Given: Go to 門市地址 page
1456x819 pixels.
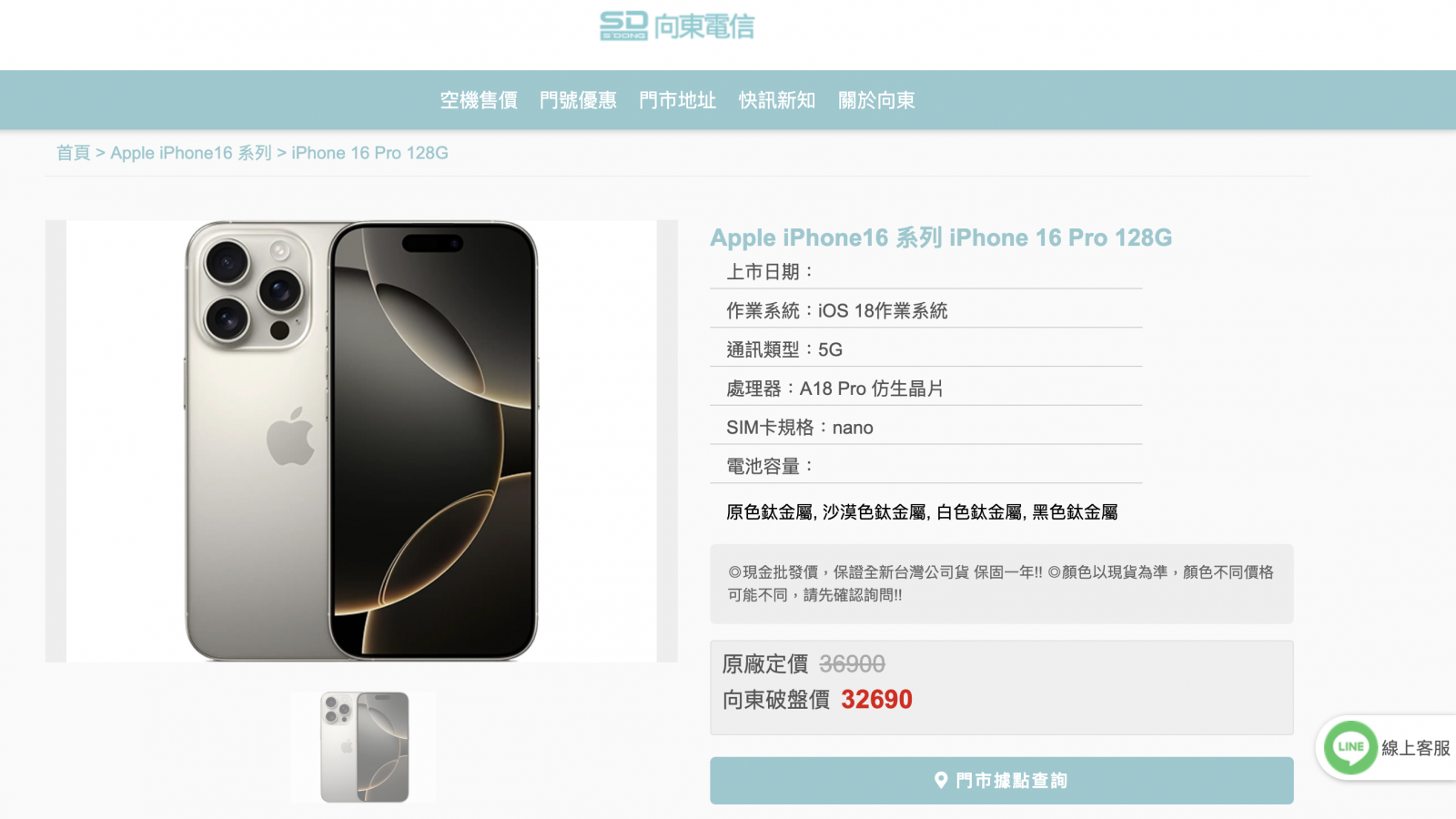Looking at the screenshot, I should click(x=677, y=100).
